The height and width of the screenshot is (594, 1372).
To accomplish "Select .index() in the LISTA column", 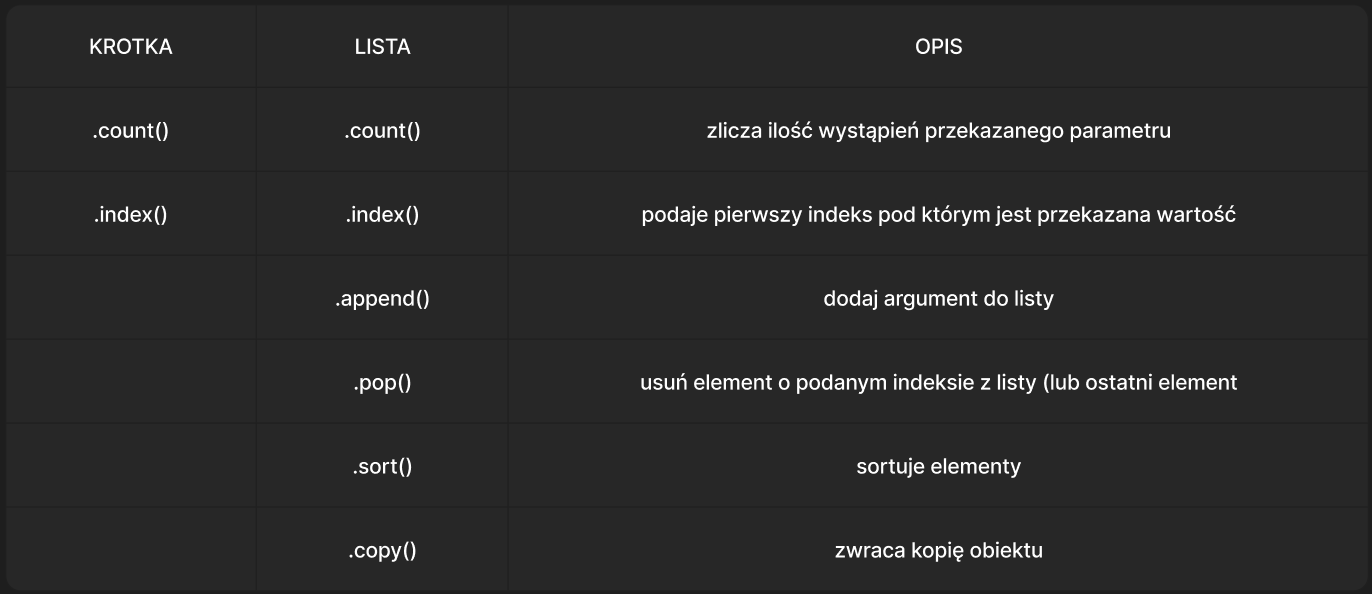I will pos(382,215).
